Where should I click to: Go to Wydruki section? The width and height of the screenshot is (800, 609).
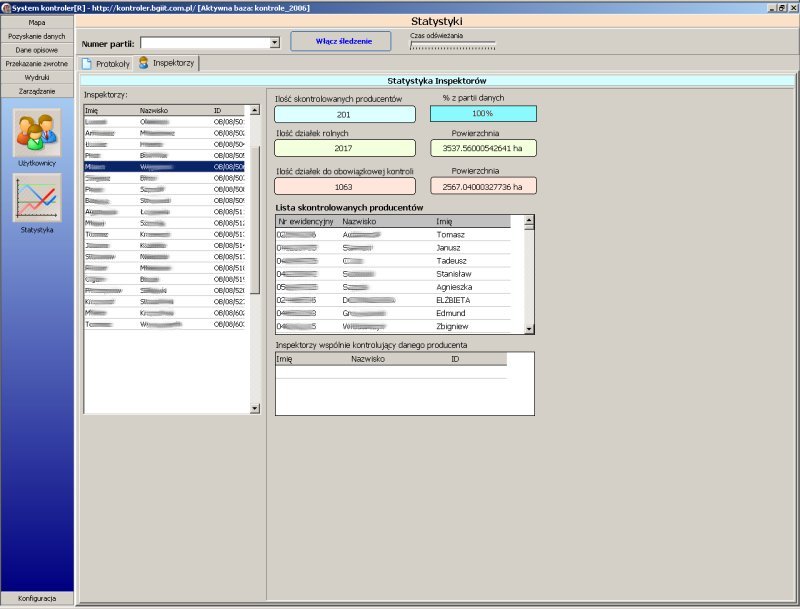[37, 78]
